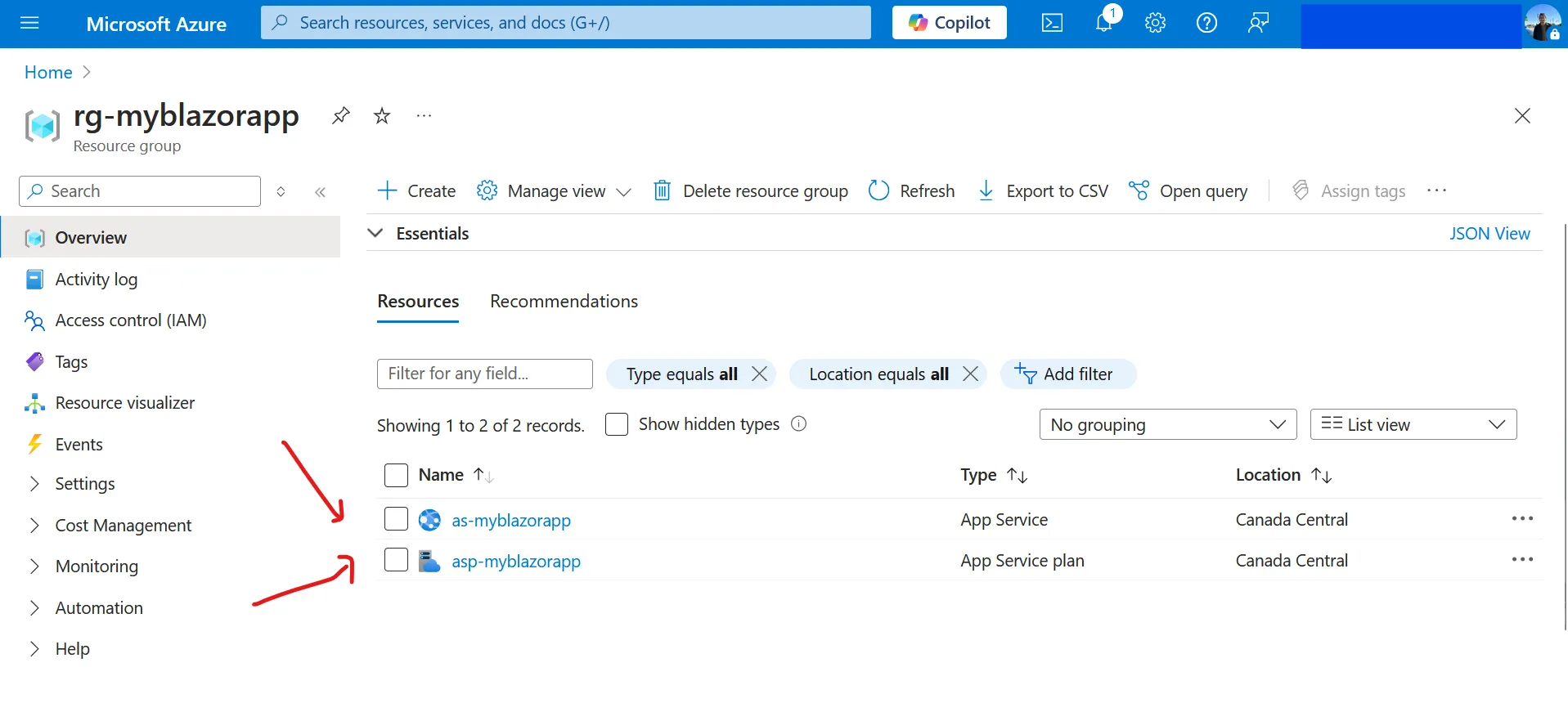Refresh the resource list

911,191
